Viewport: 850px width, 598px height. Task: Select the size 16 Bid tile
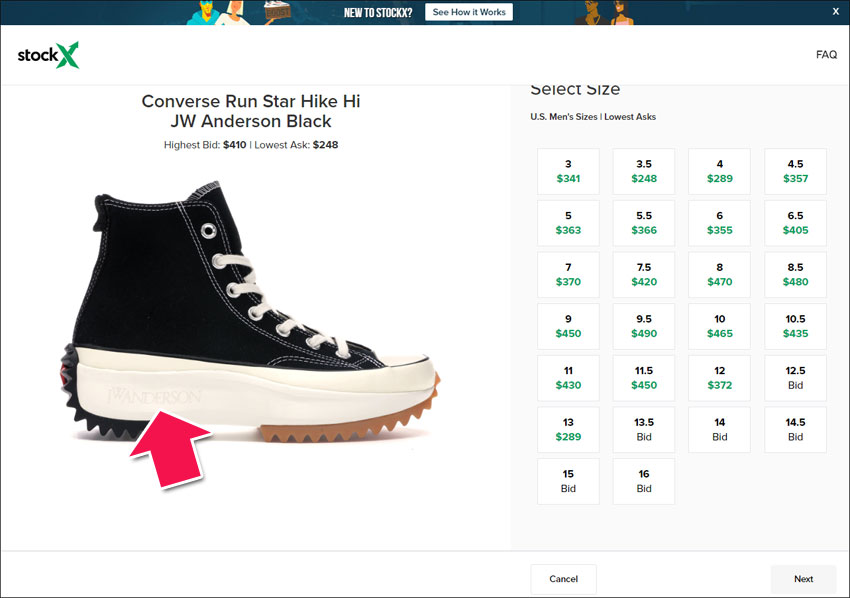[643, 481]
